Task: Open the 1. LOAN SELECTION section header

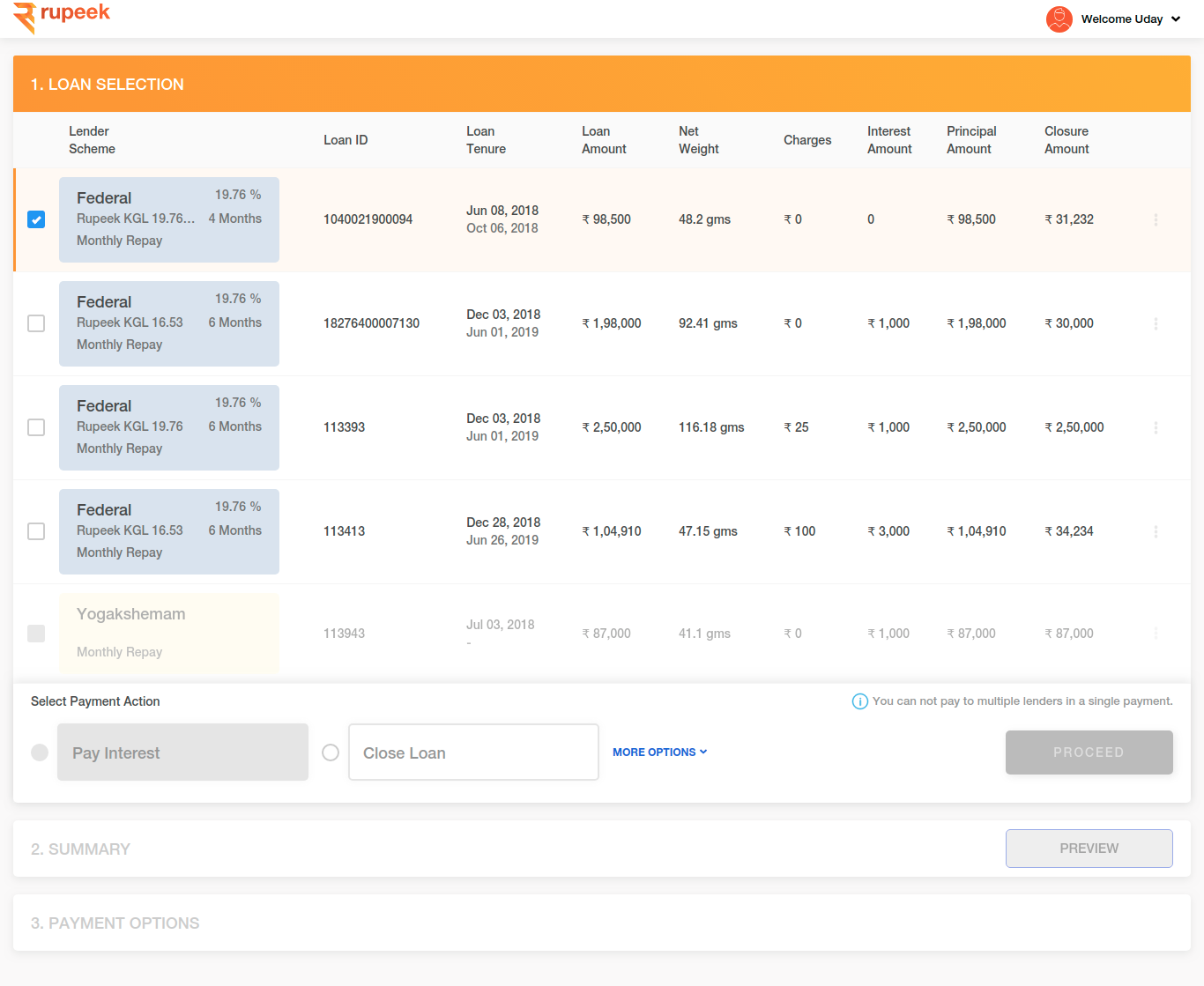Action: point(602,84)
